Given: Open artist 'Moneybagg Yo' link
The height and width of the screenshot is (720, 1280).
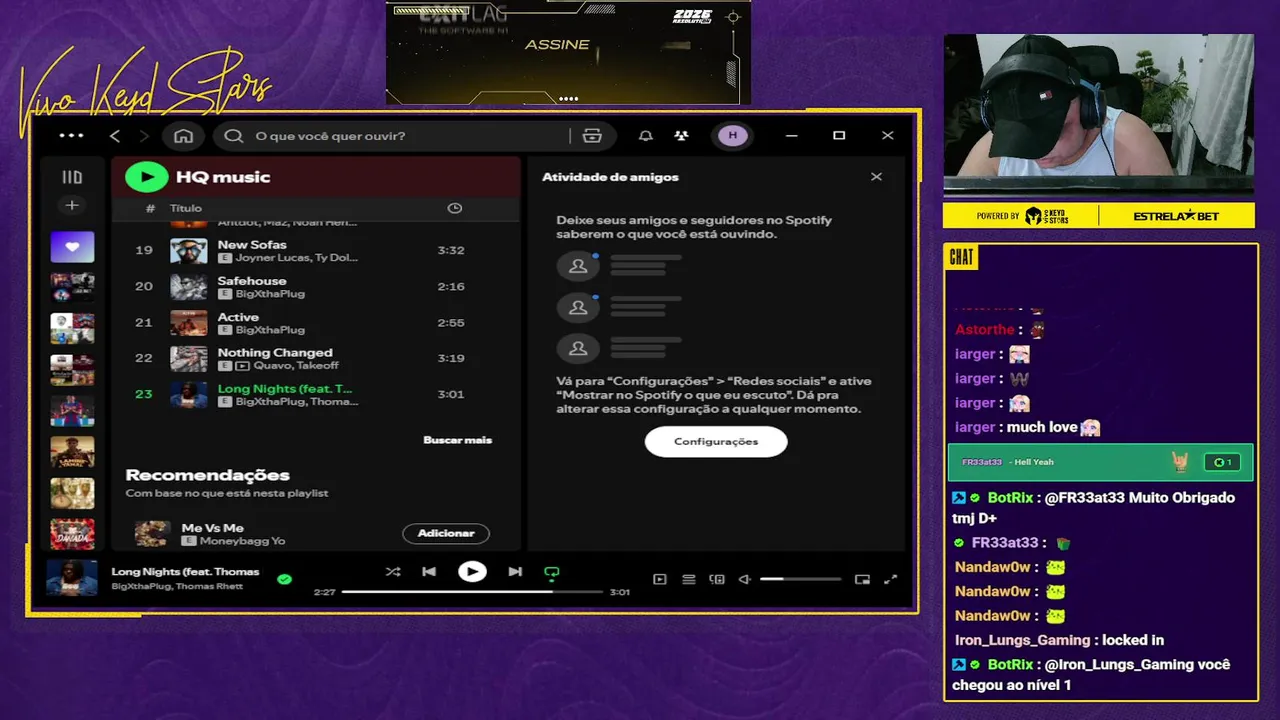Looking at the screenshot, I should click(242, 541).
